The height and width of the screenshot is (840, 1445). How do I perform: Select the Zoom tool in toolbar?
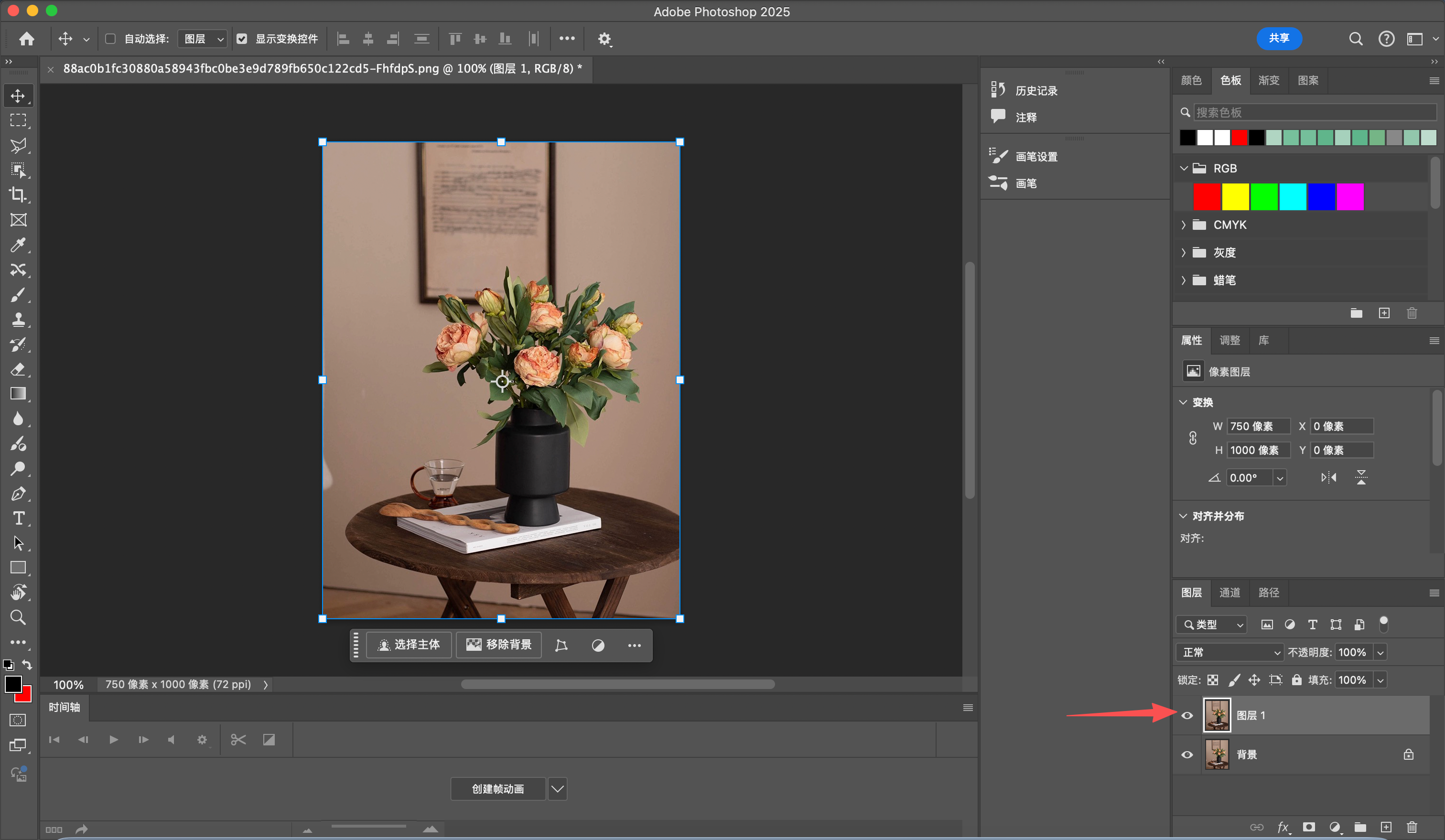(18, 617)
